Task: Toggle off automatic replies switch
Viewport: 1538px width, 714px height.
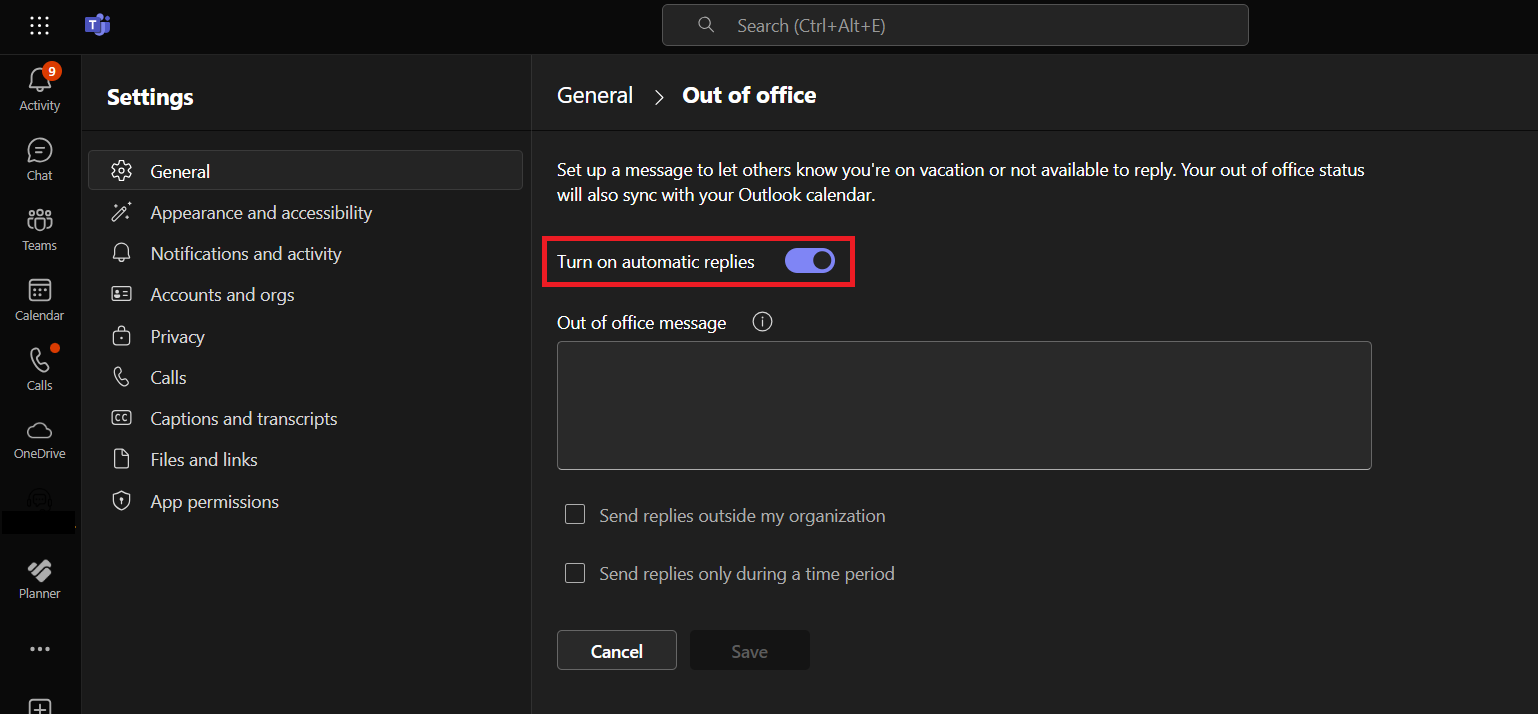Action: [x=810, y=261]
